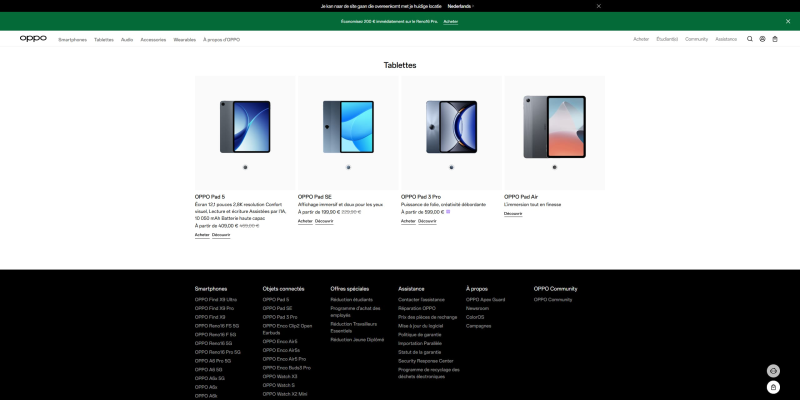Close the green Reno16 Pro promo banner
The width and height of the screenshot is (800, 400).
(x=788, y=21)
